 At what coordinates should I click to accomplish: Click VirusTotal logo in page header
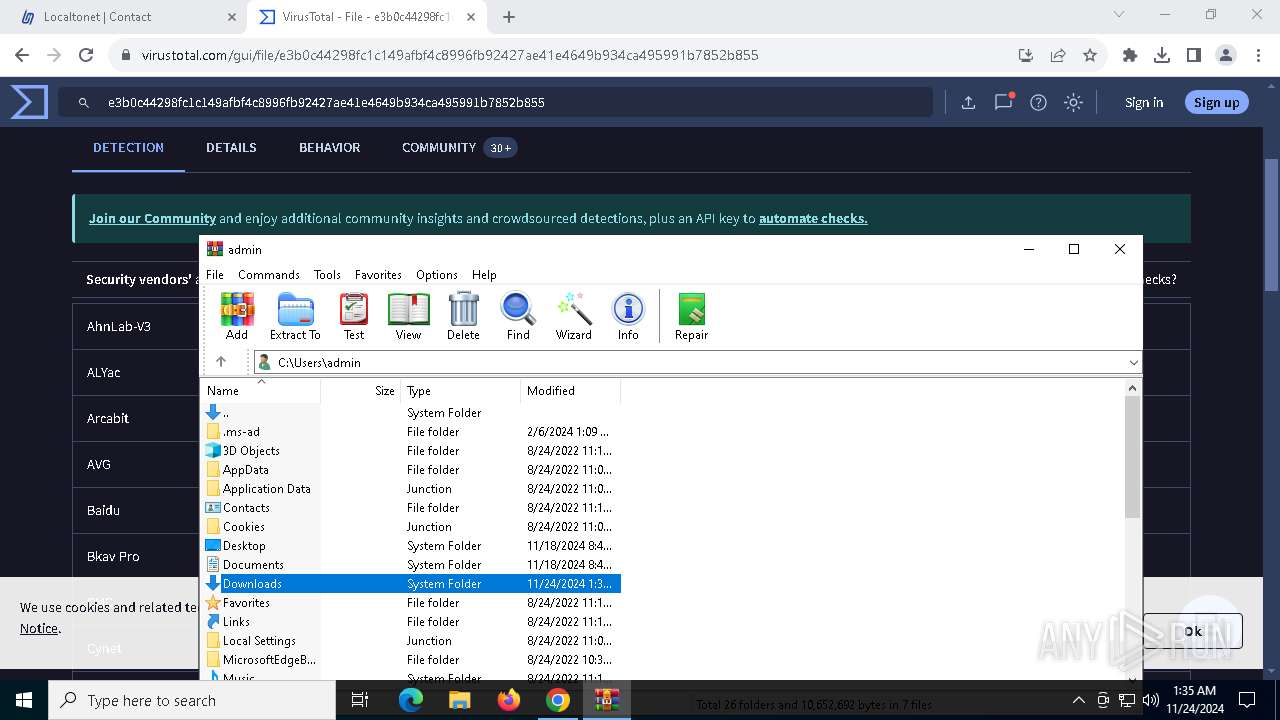point(29,102)
